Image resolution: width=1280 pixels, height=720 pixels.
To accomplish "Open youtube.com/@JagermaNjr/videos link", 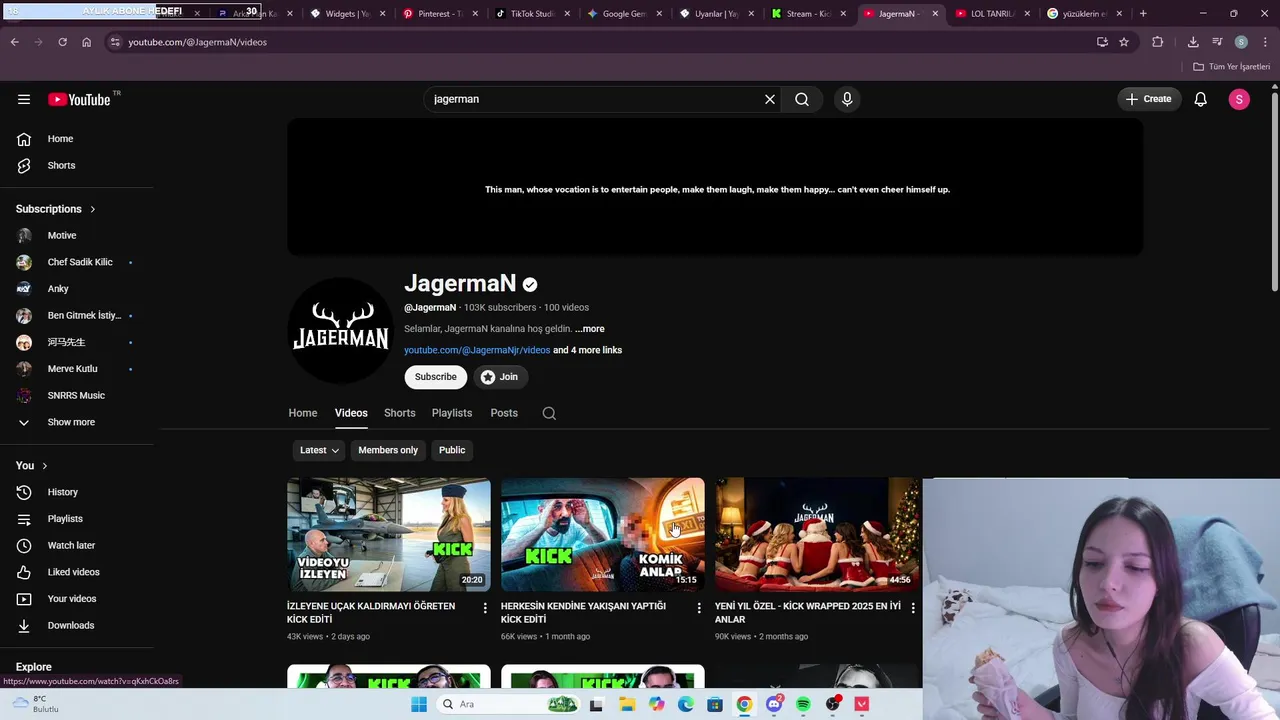I will (477, 350).
